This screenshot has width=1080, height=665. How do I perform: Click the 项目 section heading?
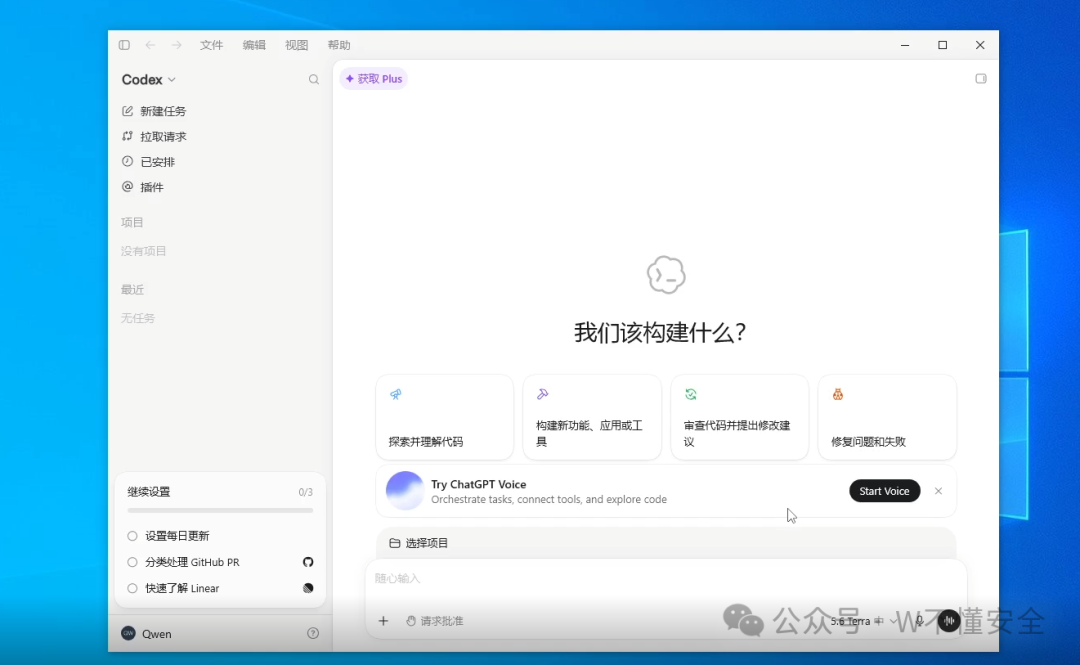click(132, 223)
